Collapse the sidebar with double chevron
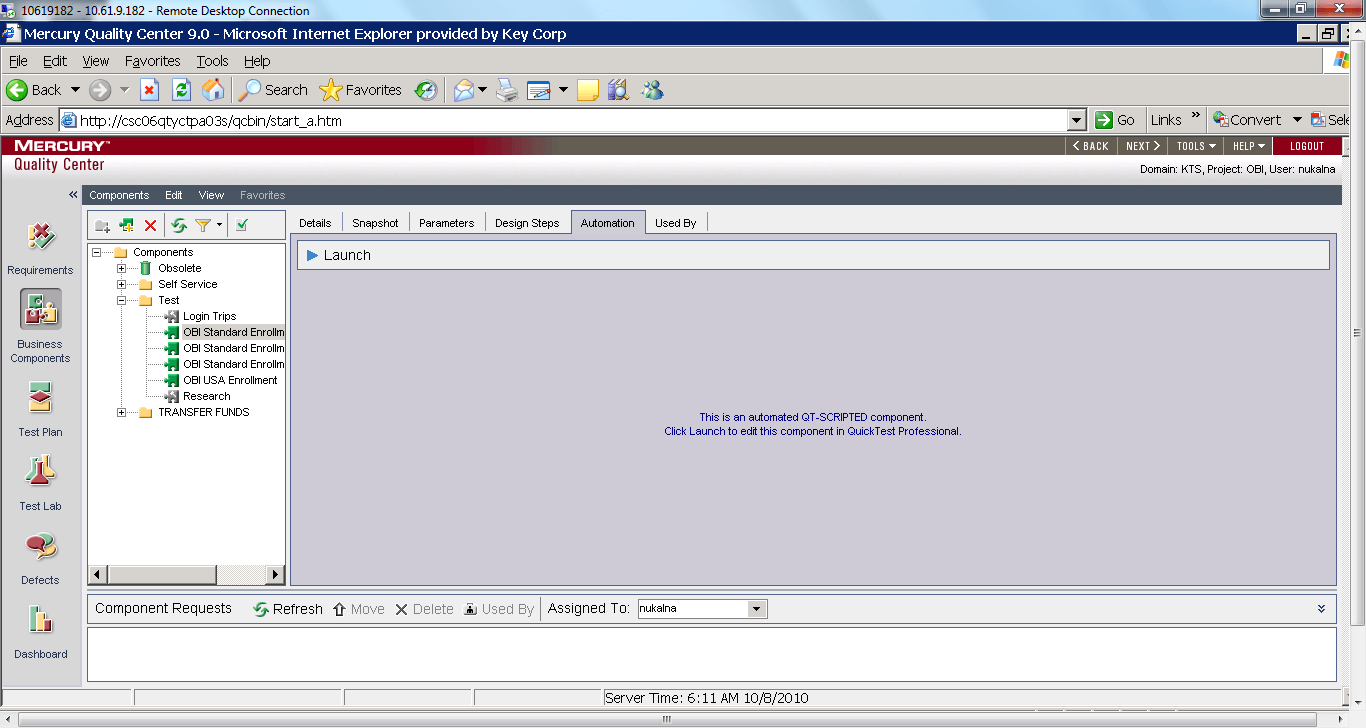The image size is (1366, 728). pyautogui.click(x=73, y=194)
